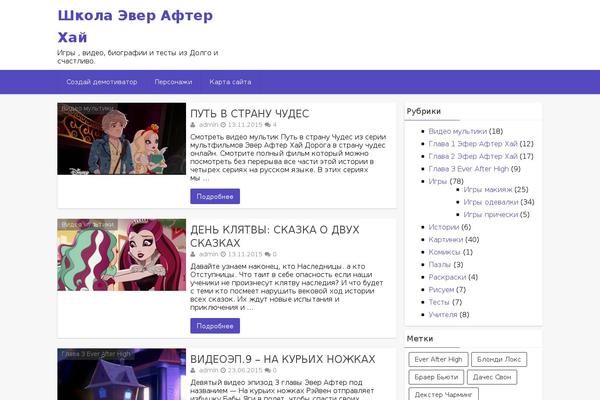This screenshot has height=400, width=600.
Task: Open ДЕНЬ КЛЯТВЫ: СКАЗКА О ДВУХ СКАЗКАХ title
Action: [x=275, y=236]
